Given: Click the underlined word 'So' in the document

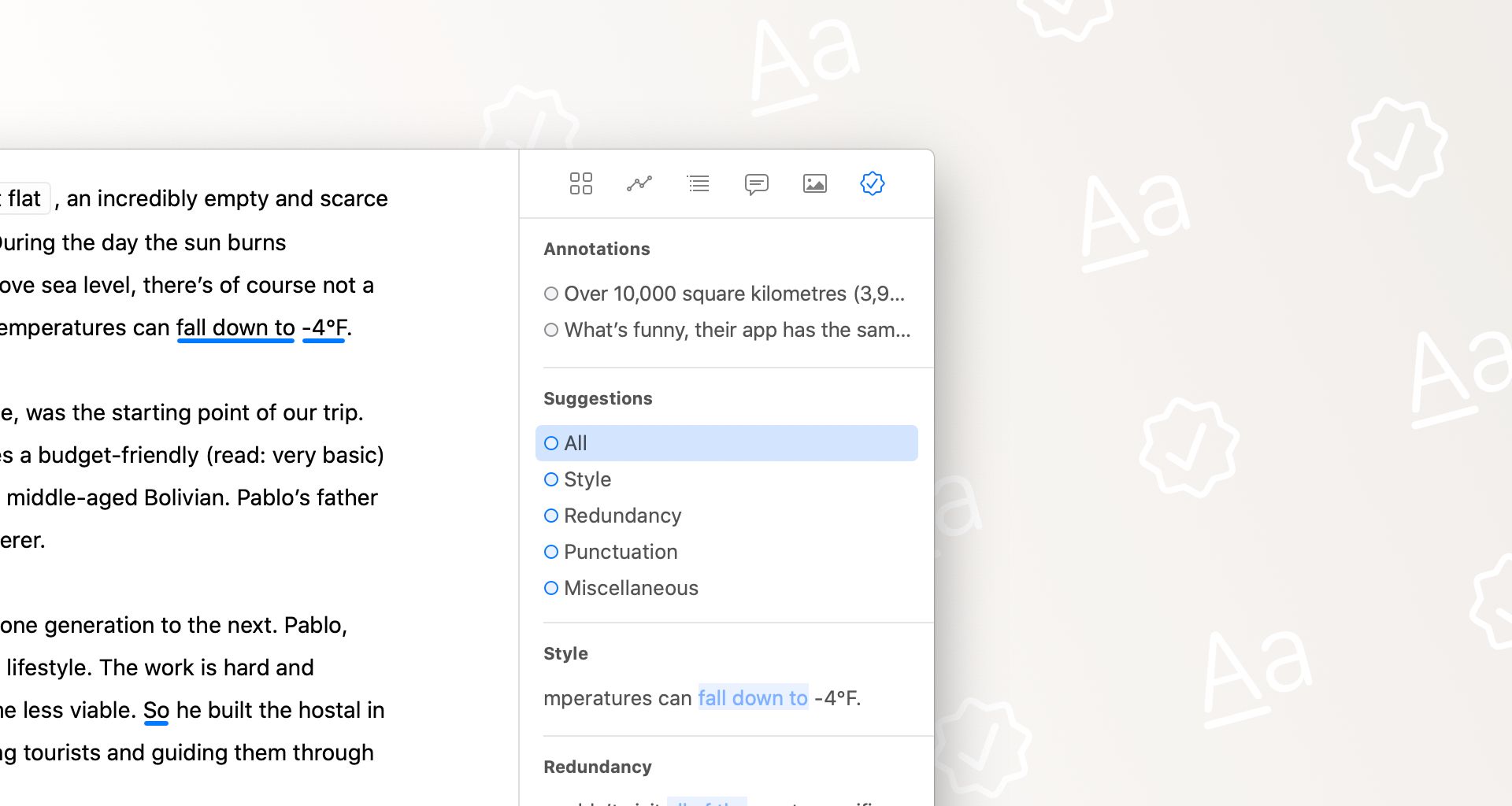Looking at the screenshot, I should [155, 709].
